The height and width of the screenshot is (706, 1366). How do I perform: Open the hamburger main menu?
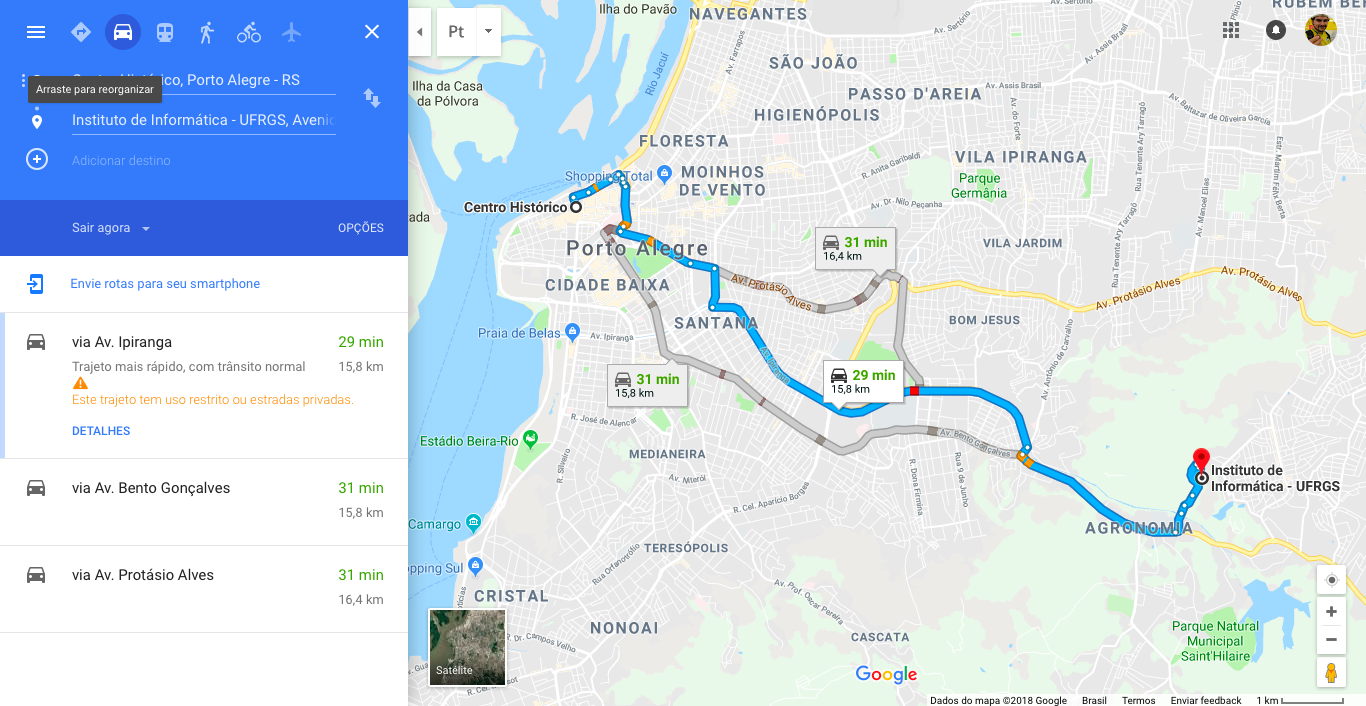click(x=36, y=32)
